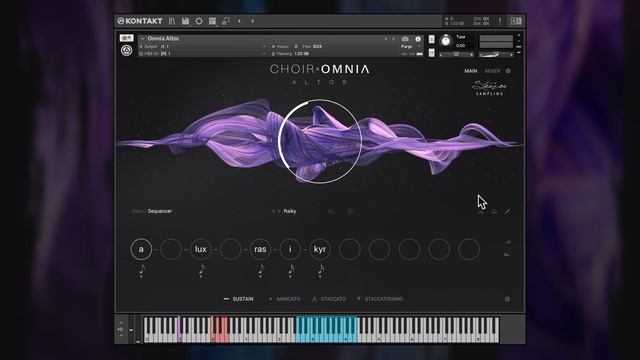Switch to the Sequencer tab
Screen dimensions: 640x360
(x=160, y=211)
